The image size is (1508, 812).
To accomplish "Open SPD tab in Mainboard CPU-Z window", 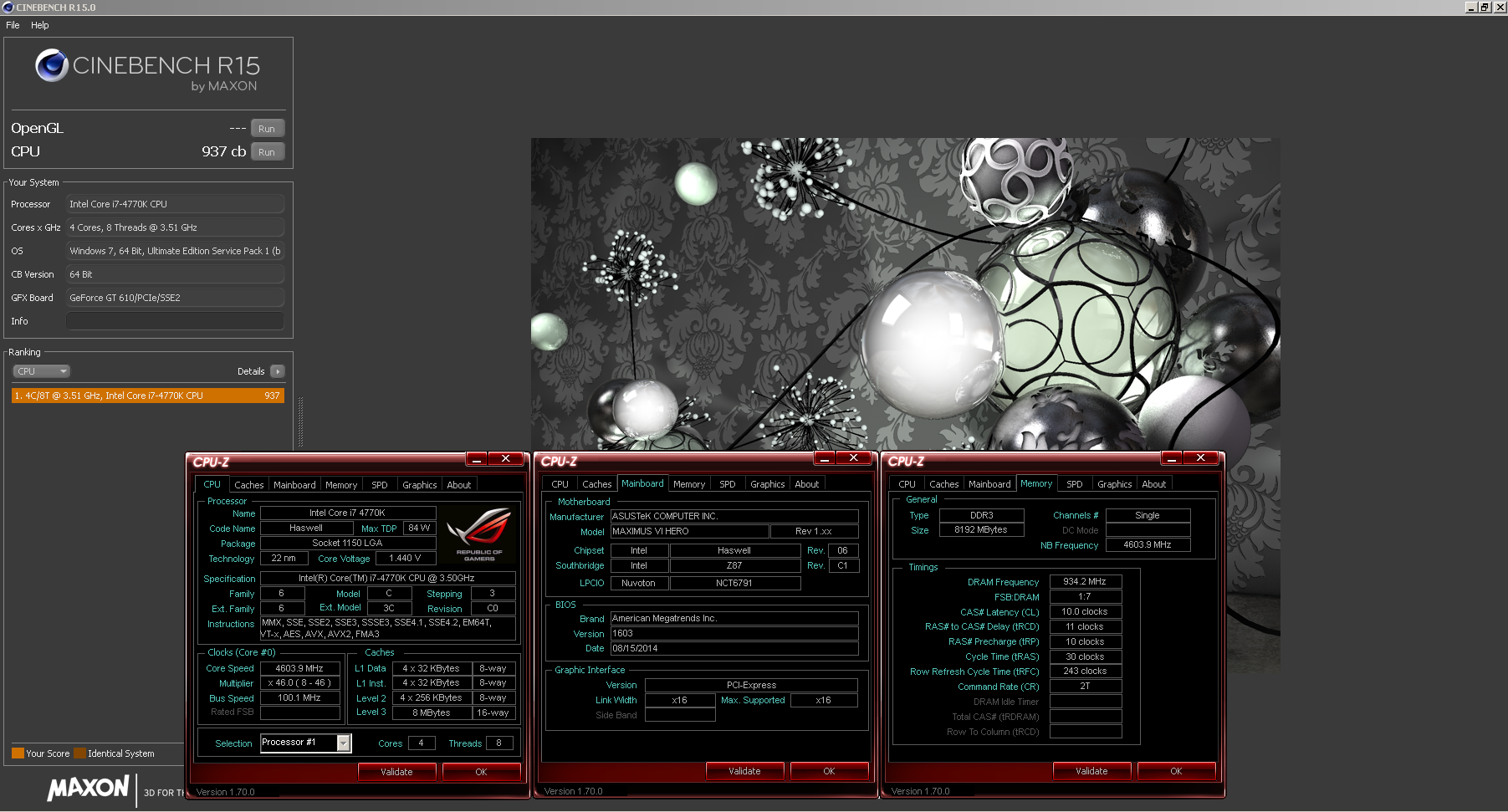I will [x=728, y=484].
